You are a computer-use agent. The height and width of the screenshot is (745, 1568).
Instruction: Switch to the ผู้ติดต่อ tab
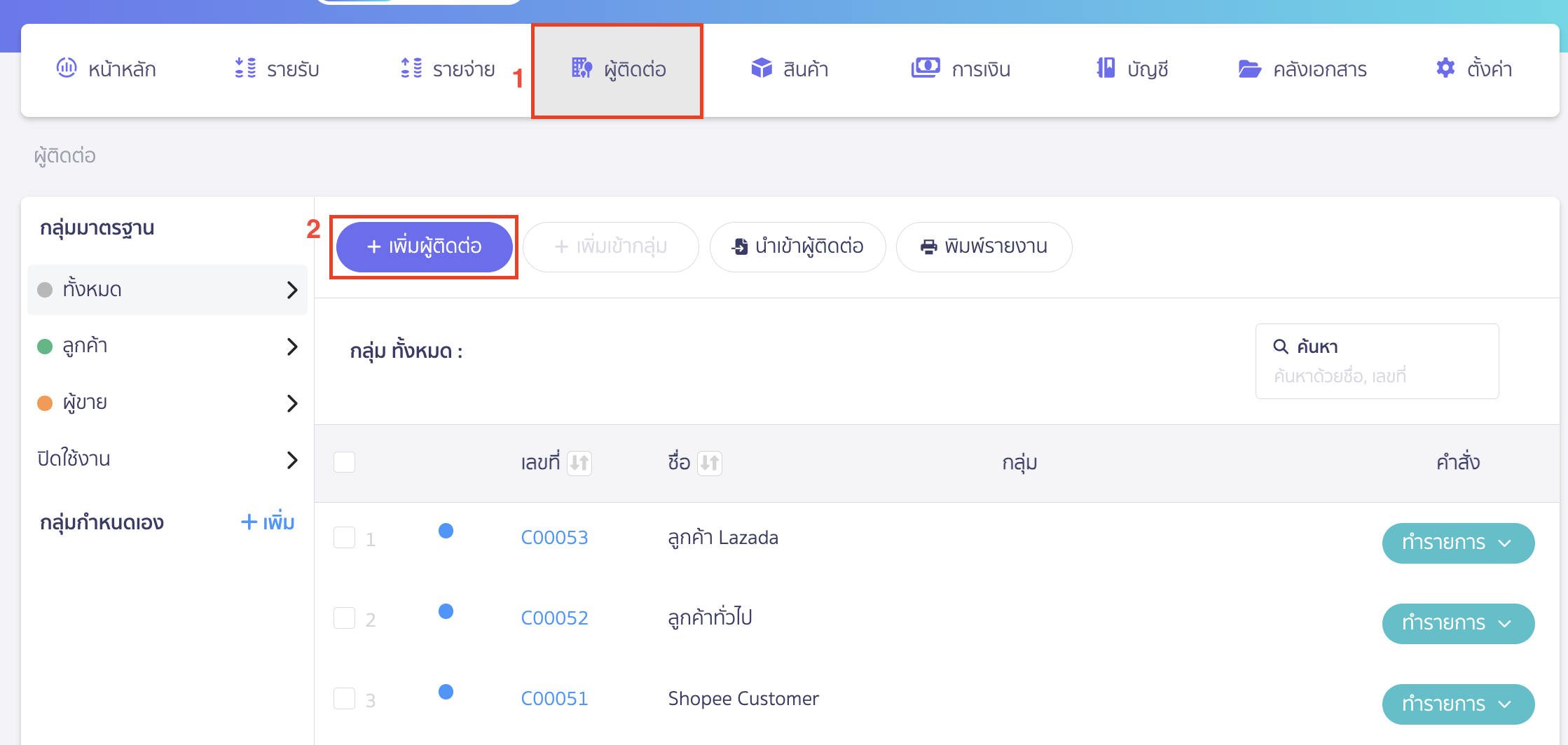pyautogui.click(x=617, y=69)
